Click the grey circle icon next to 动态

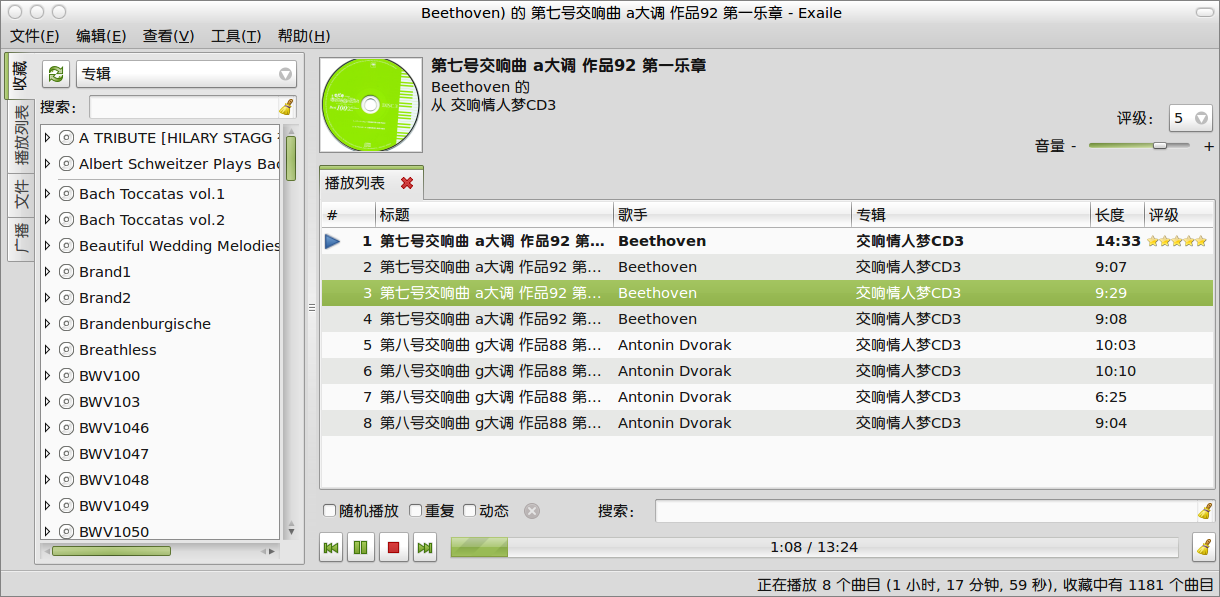point(532,511)
